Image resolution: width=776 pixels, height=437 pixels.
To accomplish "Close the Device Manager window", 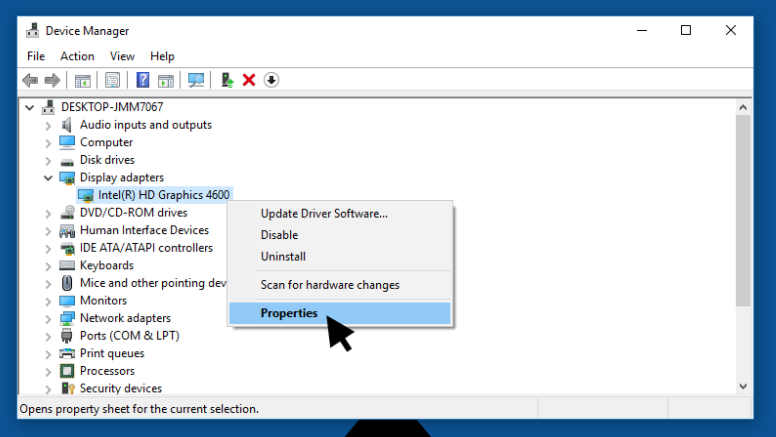I will [x=730, y=30].
